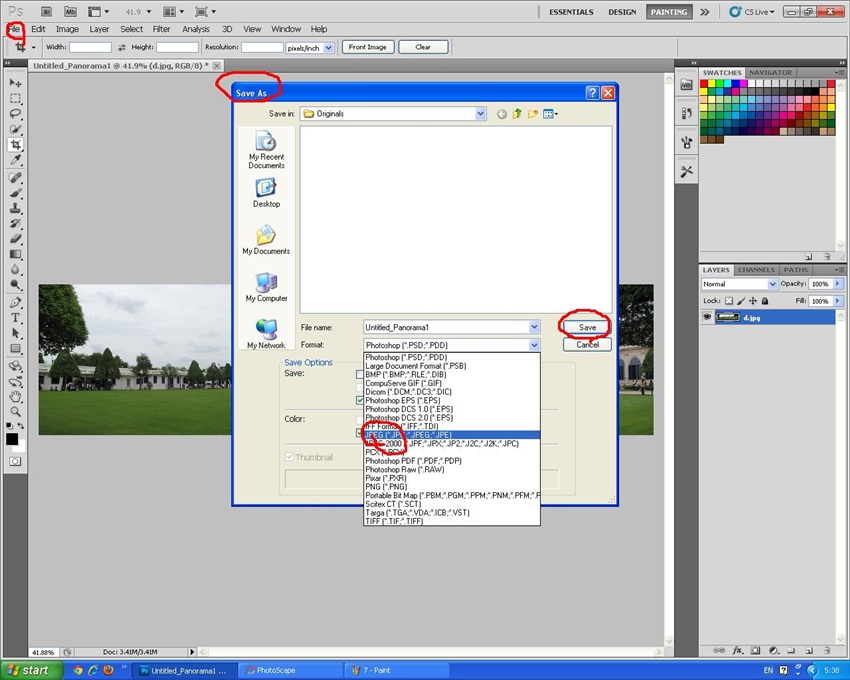Select the Hand tool
The height and width of the screenshot is (680, 850).
(15, 396)
